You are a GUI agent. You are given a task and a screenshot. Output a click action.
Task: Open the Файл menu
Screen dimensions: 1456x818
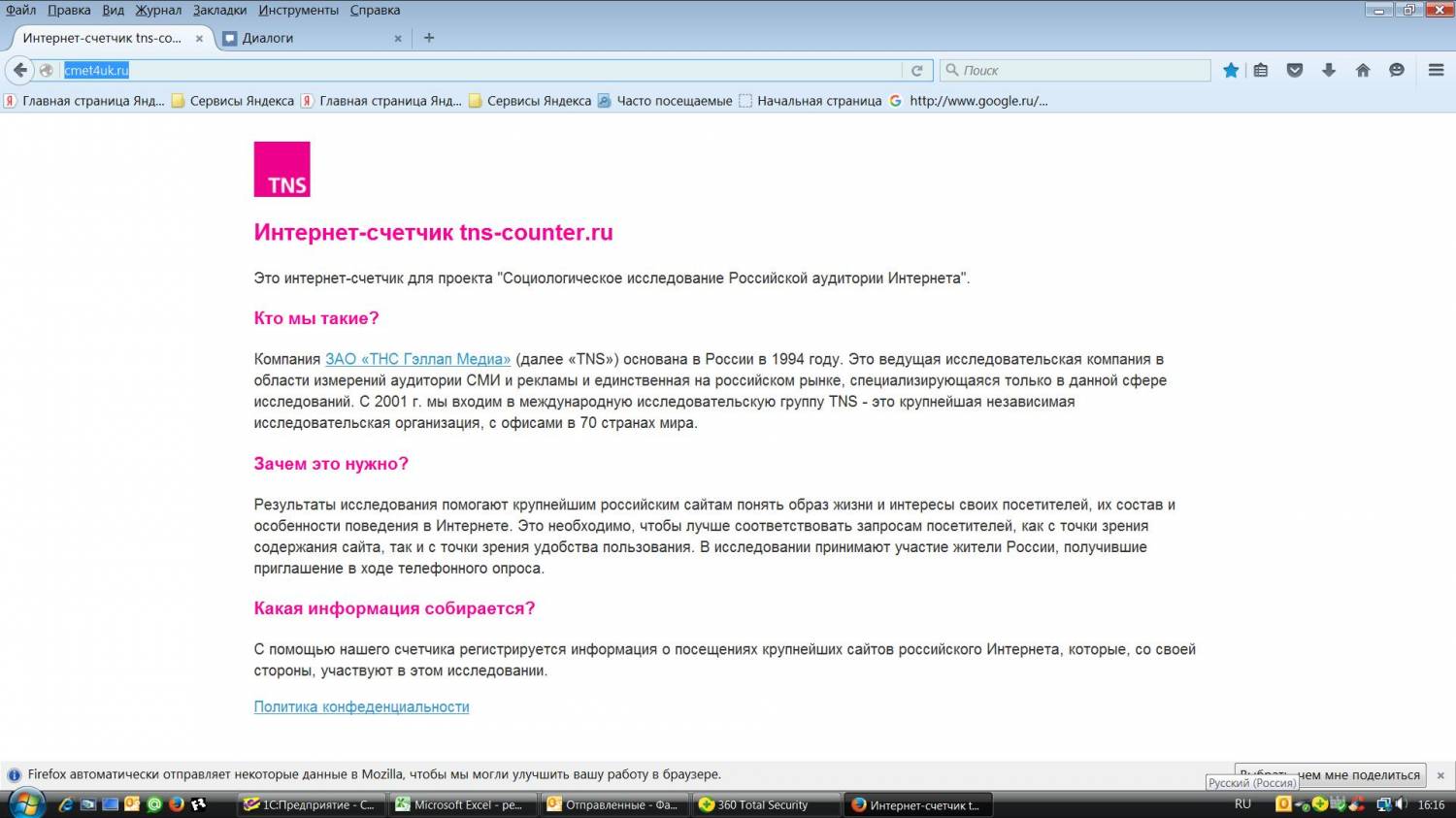click(x=21, y=10)
